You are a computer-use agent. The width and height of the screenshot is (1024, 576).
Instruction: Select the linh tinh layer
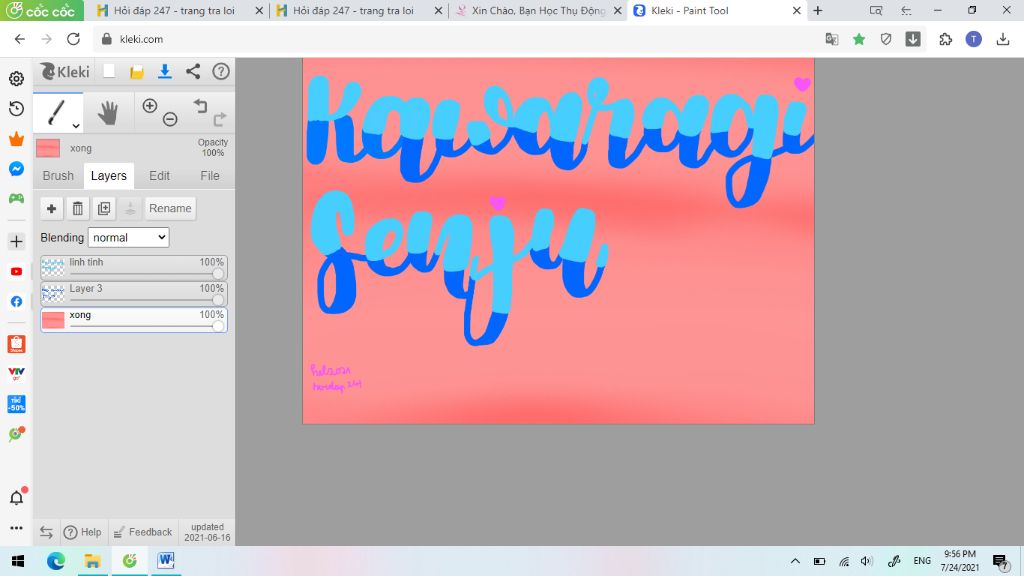coord(134,267)
